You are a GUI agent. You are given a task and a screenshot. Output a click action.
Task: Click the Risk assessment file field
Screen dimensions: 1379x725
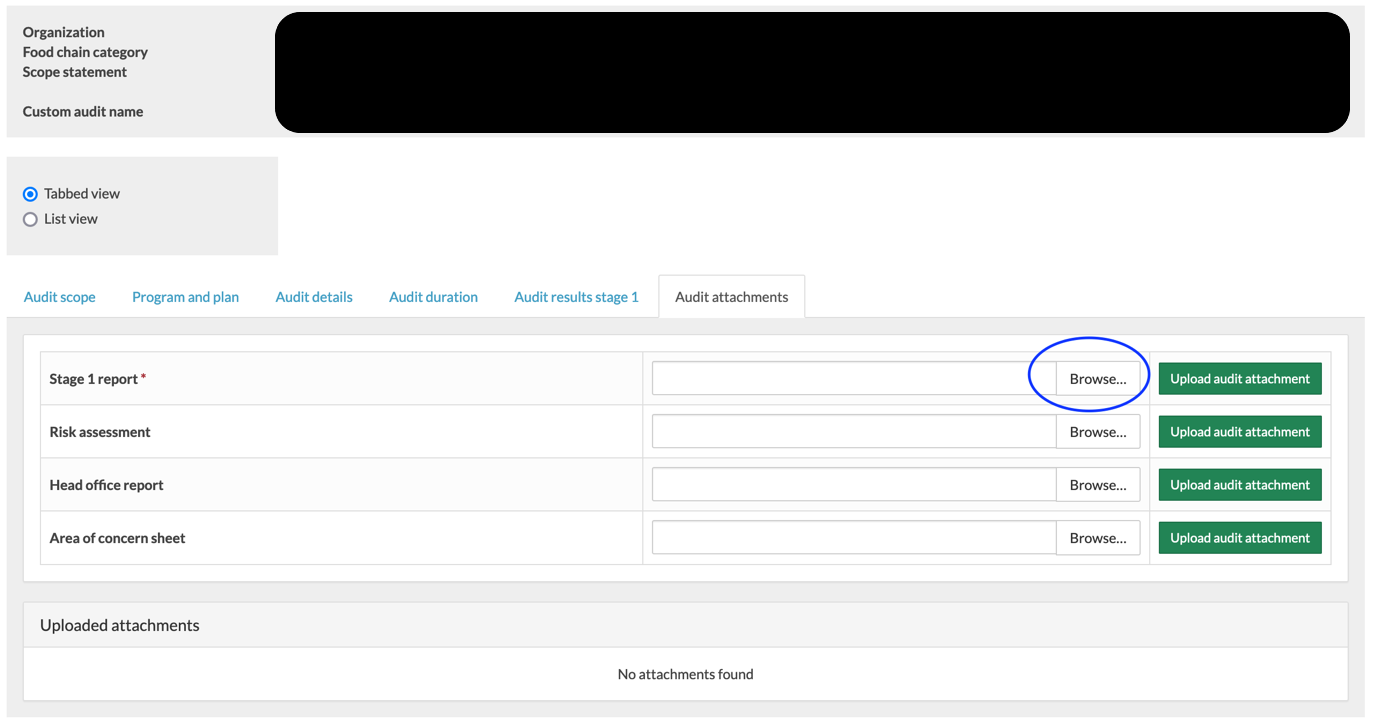(x=853, y=432)
